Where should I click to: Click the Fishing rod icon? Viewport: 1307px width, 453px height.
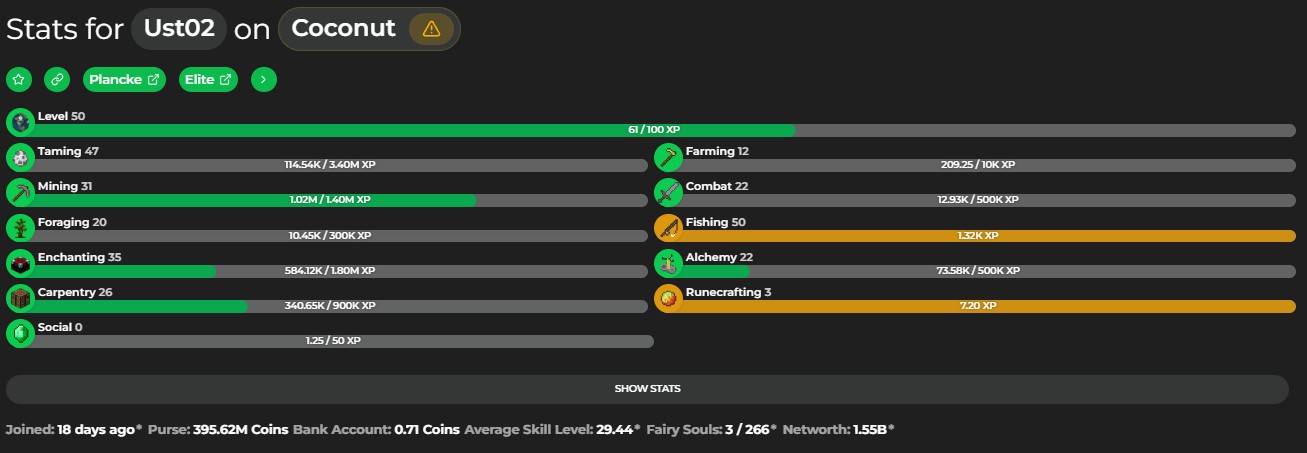tap(668, 229)
